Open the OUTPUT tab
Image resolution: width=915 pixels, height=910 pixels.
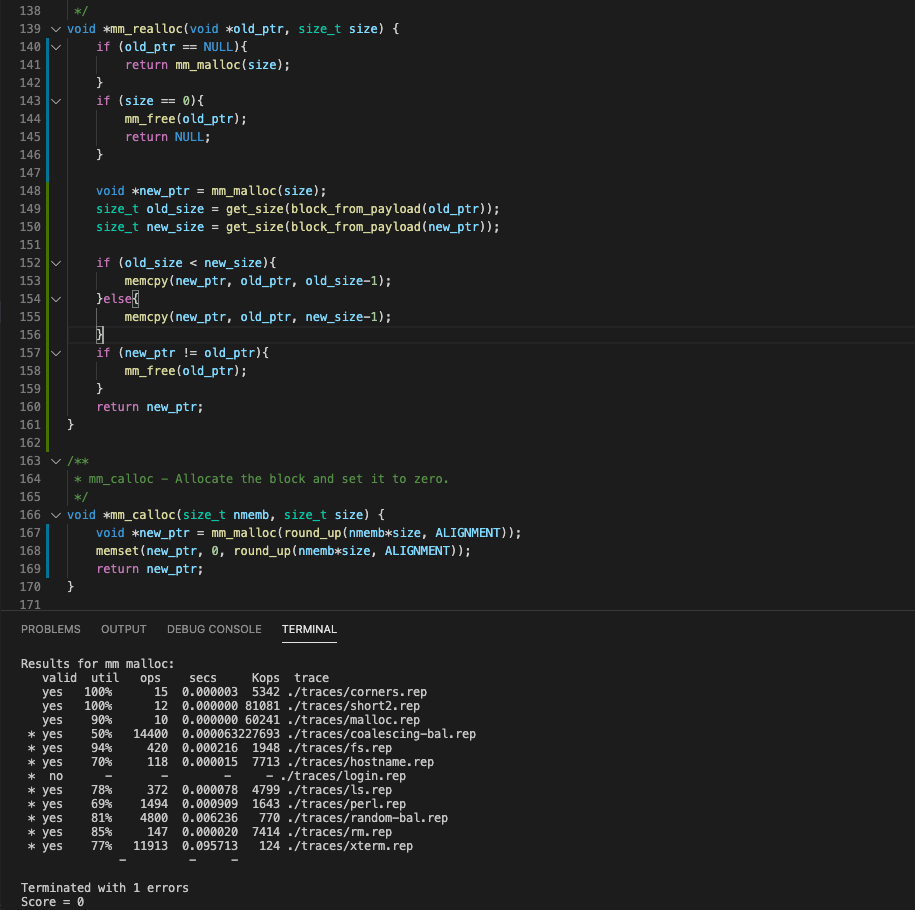click(x=123, y=629)
